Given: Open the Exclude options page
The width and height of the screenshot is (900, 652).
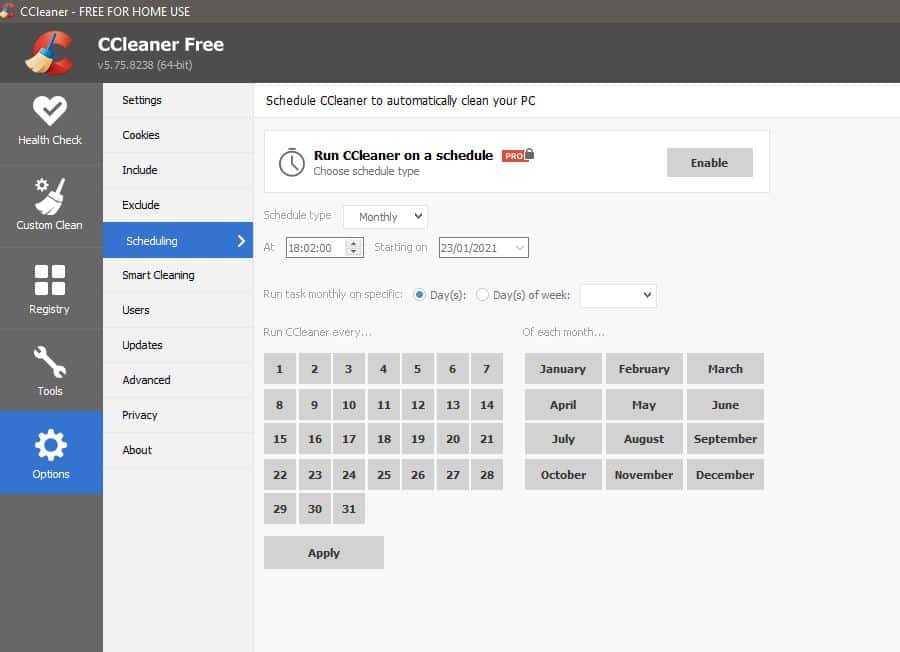Looking at the screenshot, I should (x=178, y=205).
